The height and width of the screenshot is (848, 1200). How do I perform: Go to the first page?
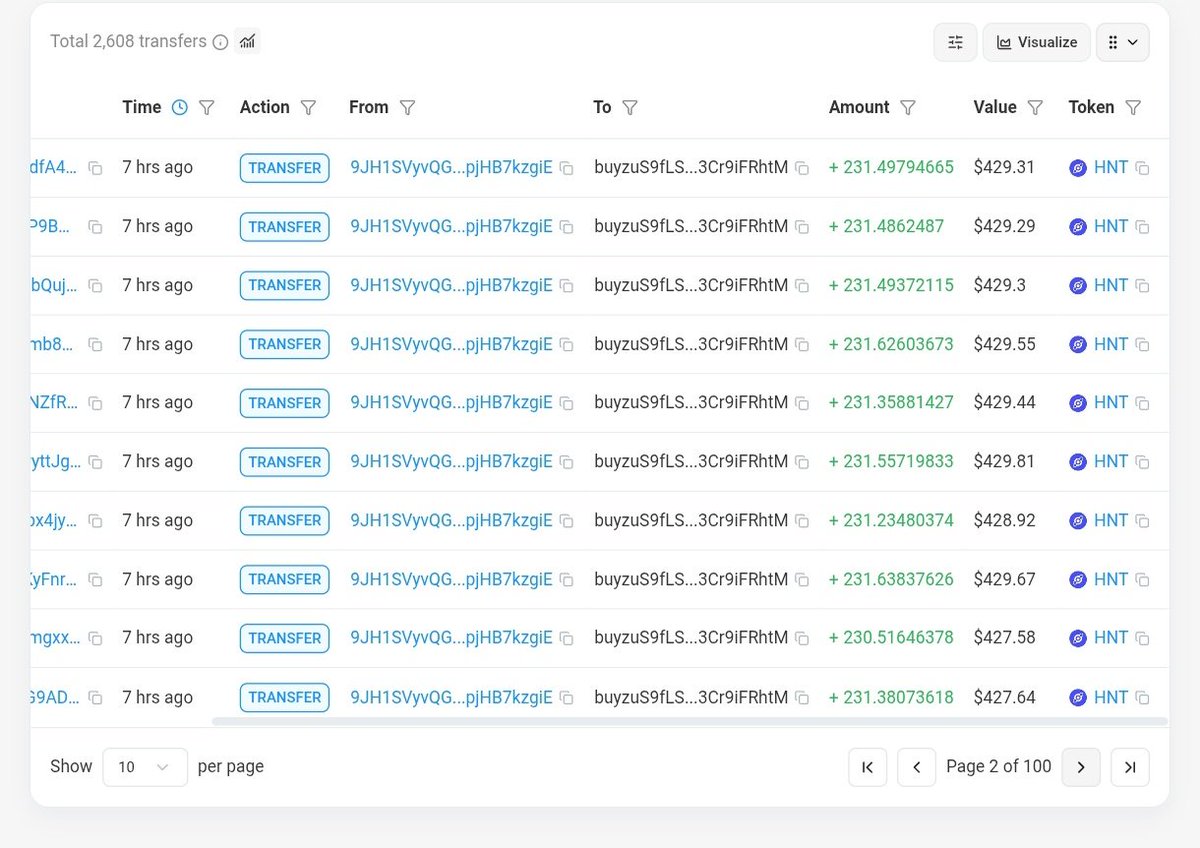click(868, 767)
